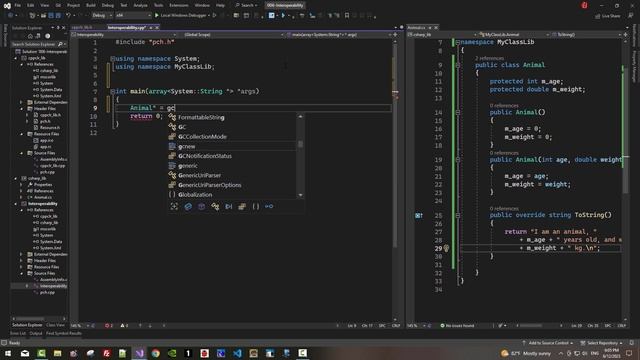
Task: Click the Undo toolbar icon
Action: [x=69, y=16]
